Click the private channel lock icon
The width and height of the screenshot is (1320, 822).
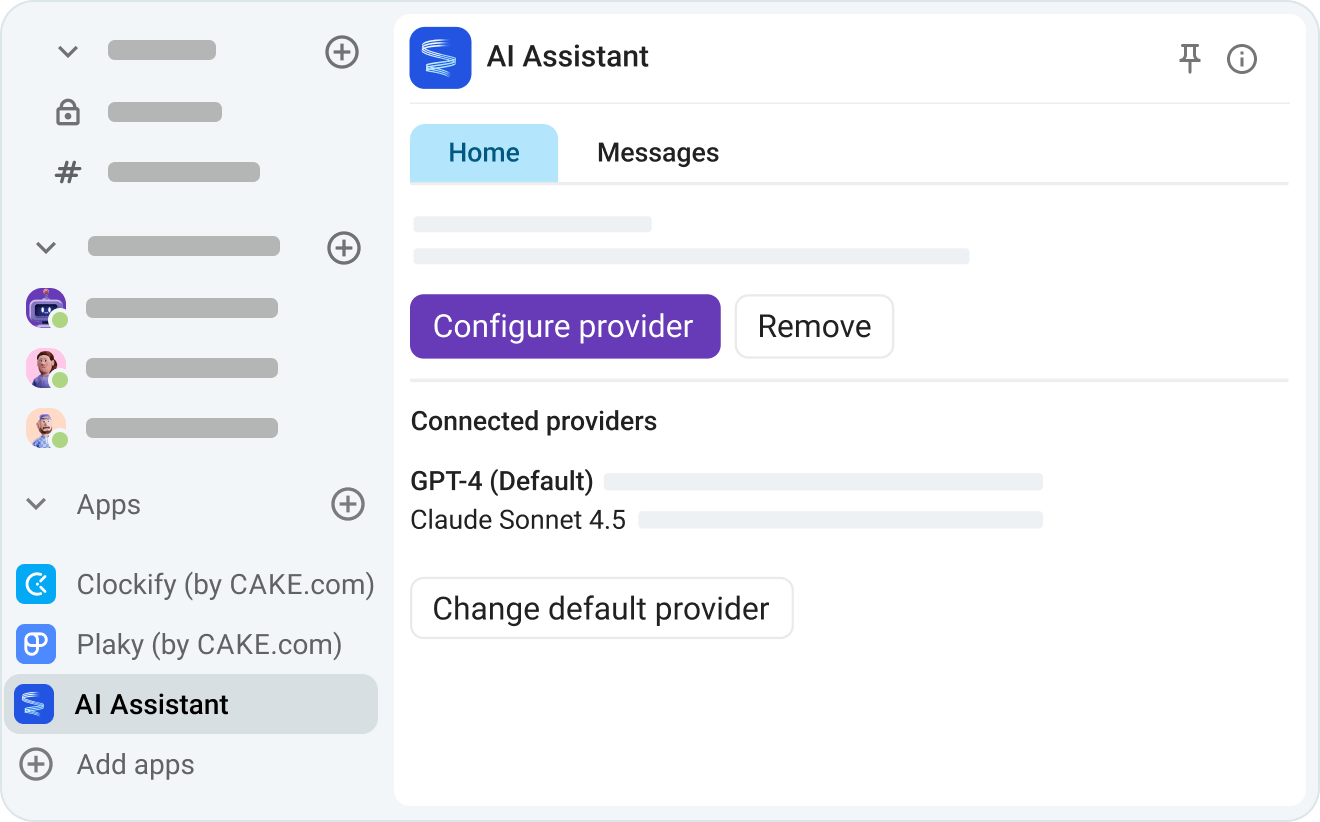coord(67,112)
